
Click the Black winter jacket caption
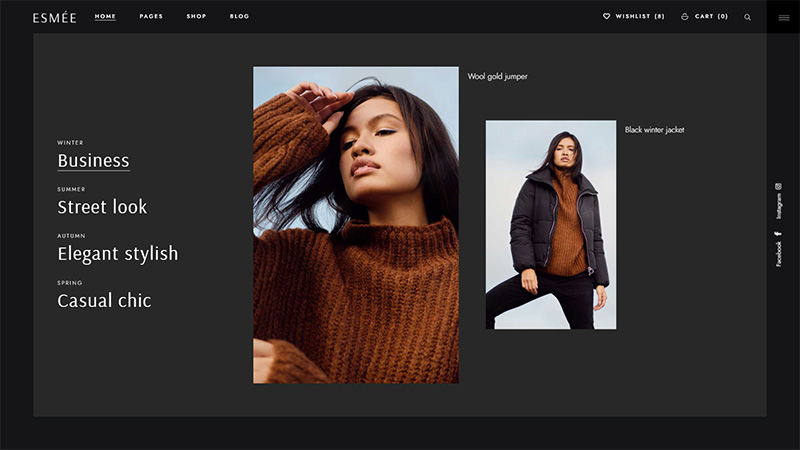[x=654, y=130]
